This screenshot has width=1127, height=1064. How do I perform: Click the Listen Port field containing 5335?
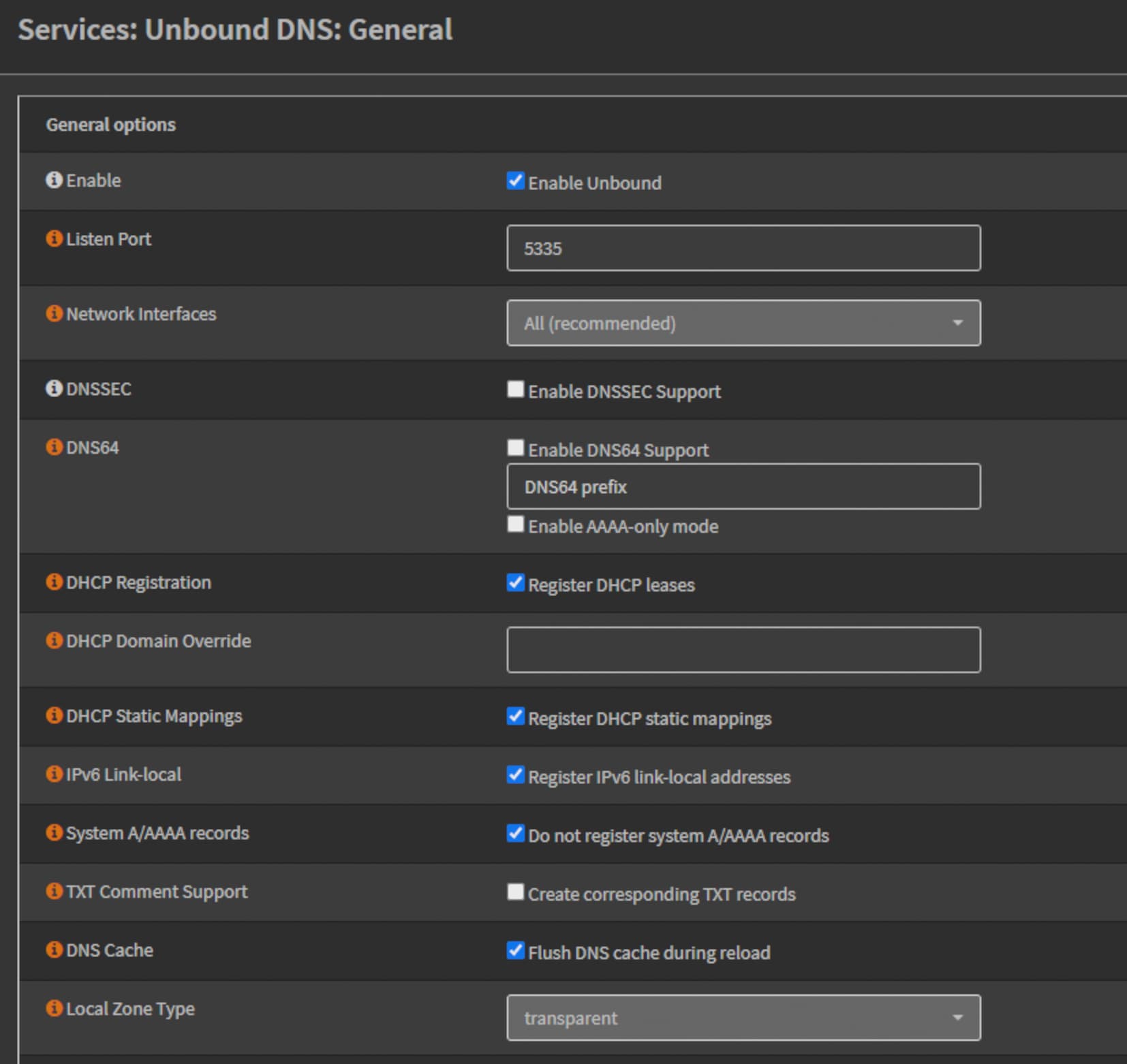(x=743, y=248)
